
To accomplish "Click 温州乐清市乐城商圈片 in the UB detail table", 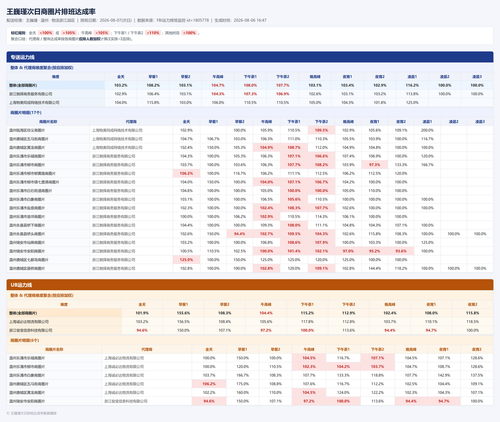I will click(x=27, y=358).
